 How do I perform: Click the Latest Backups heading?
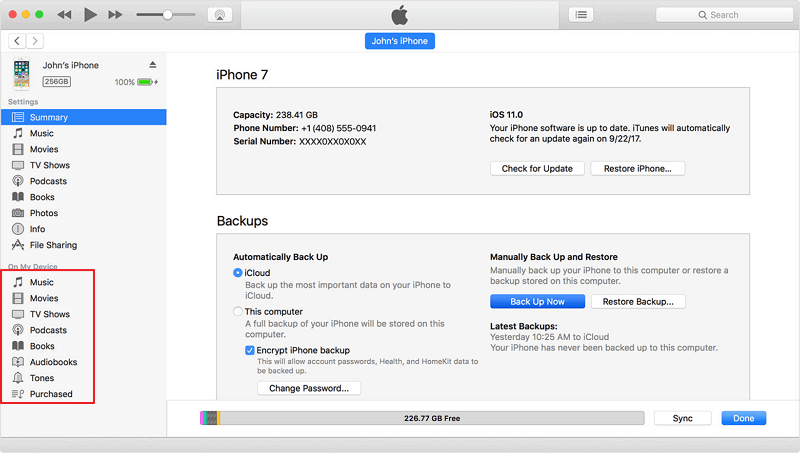(x=524, y=326)
